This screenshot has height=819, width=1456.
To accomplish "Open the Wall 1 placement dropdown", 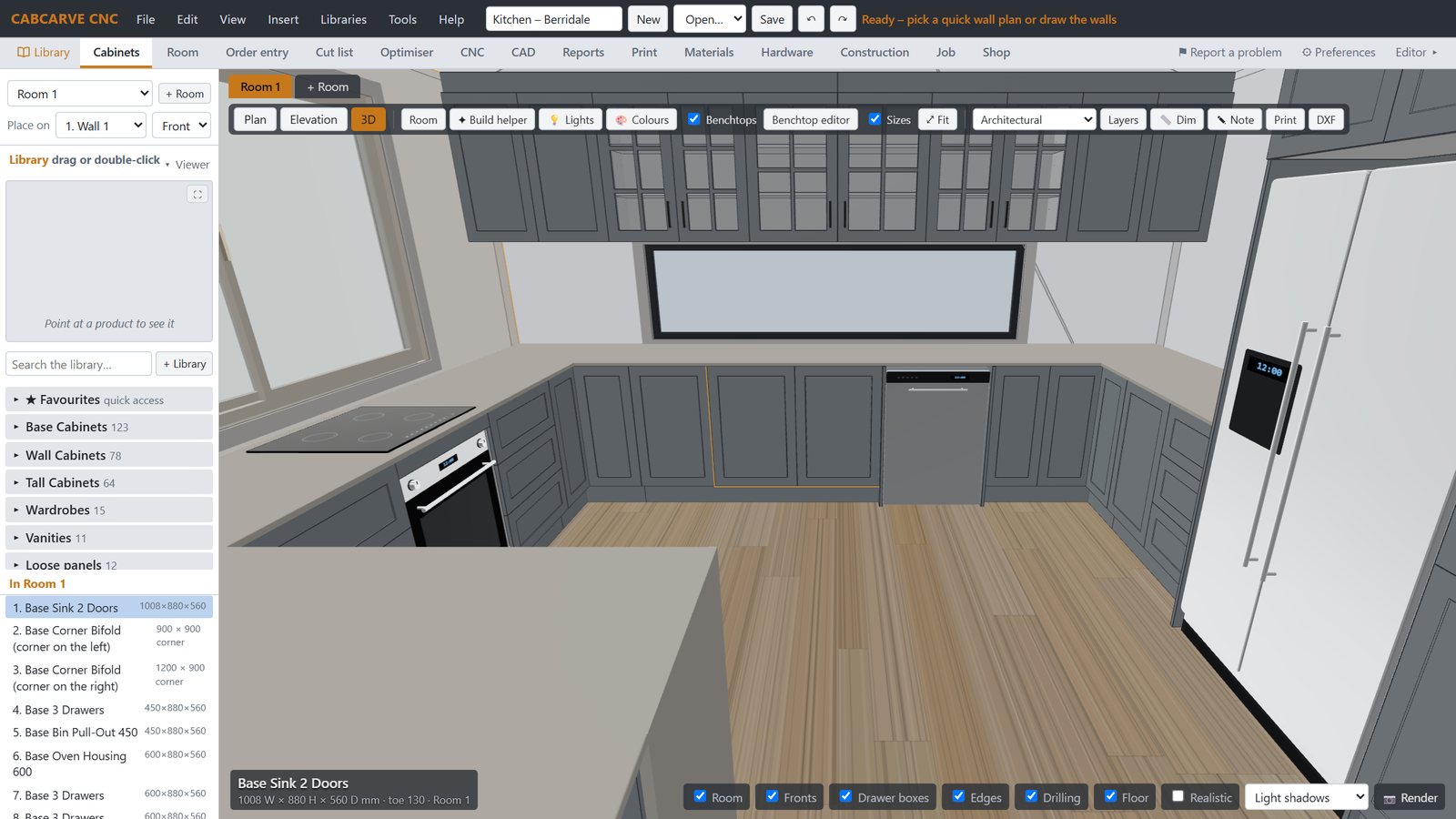I will pyautogui.click(x=101, y=126).
